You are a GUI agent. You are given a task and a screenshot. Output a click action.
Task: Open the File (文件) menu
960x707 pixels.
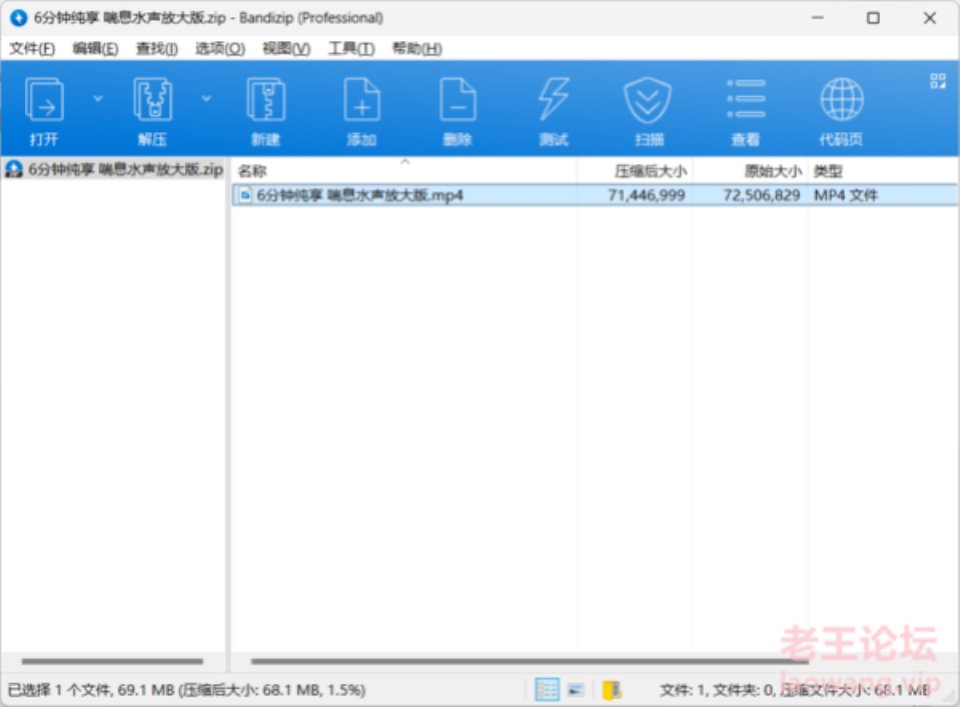click(x=32, y=48)
